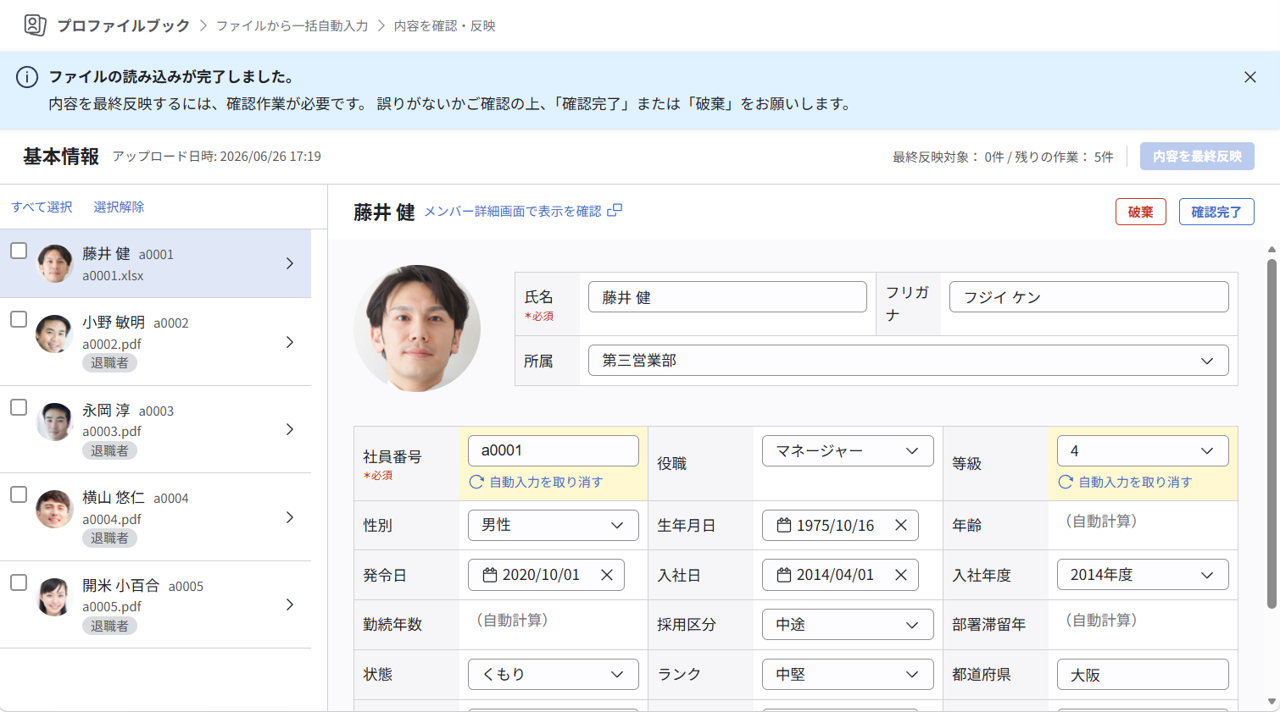Click 横山 悠仁 avatar thumbnail

(x=54, y=509)
